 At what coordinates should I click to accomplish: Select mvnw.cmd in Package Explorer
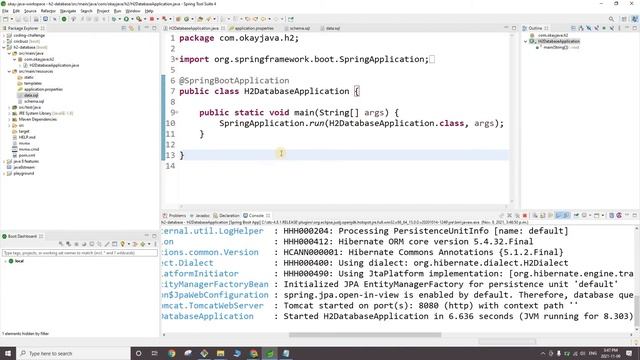point(29,149)
